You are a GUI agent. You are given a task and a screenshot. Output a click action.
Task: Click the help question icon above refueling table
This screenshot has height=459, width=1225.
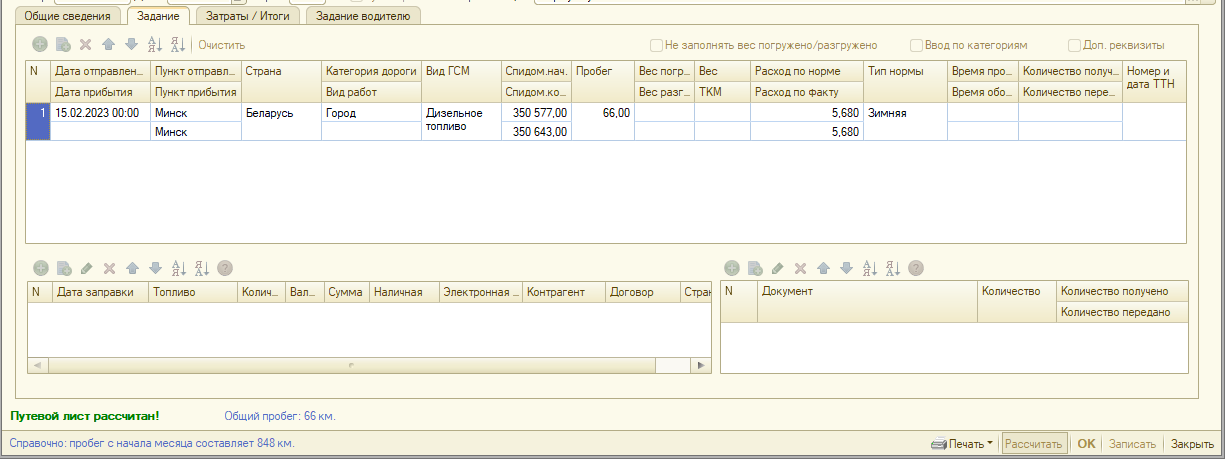tap(225, 268)
